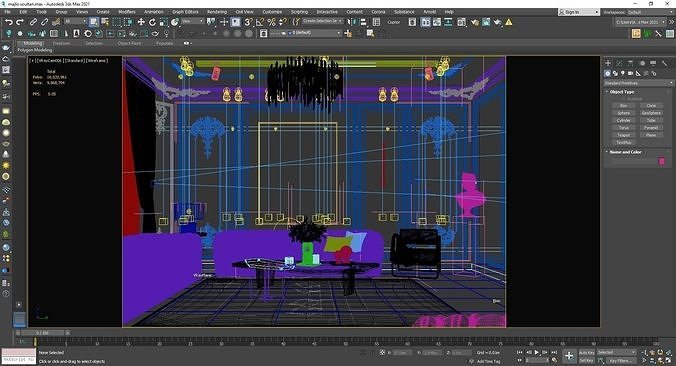Select the Geometry category icon
The width and height of the screenshot is (676, 366).
tap(607, 73)
